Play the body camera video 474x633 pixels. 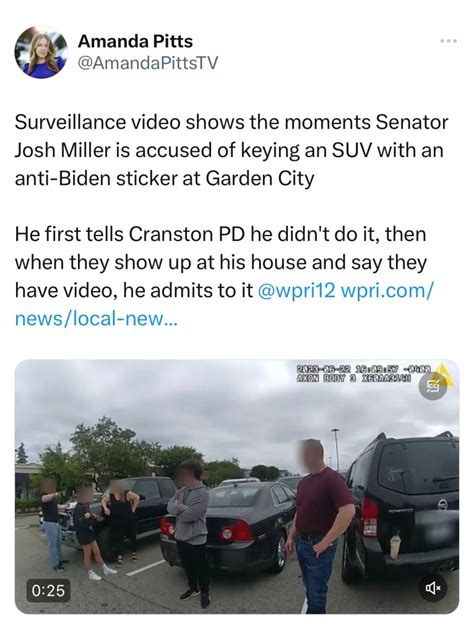click(x=237, y=486)
